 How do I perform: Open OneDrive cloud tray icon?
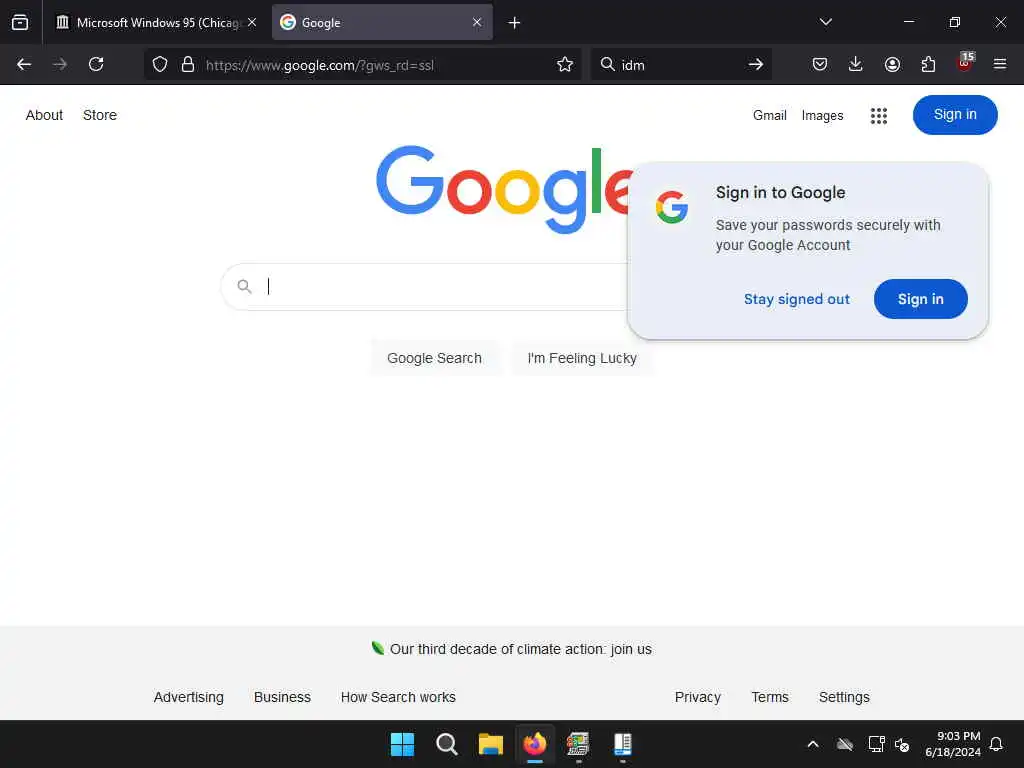point(845,744)
